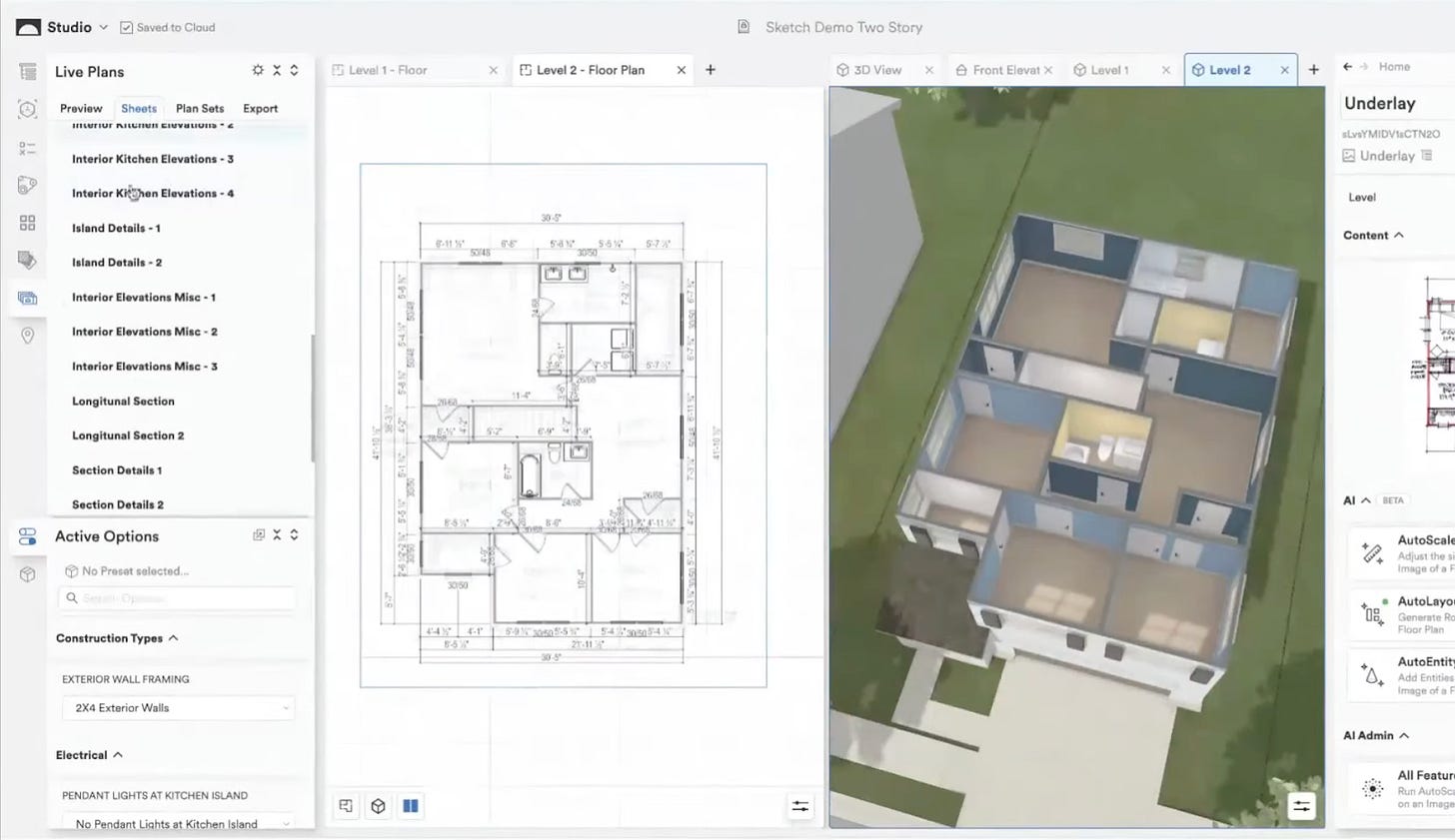Run the AutoLayout AI tool

[1403, 614]
